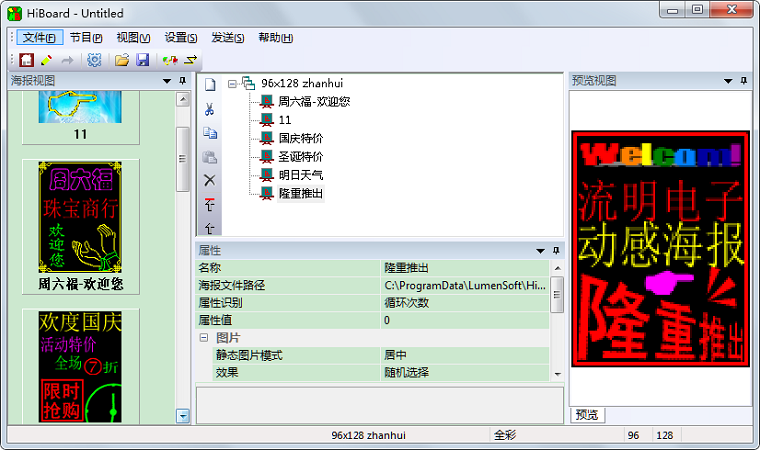Viewport: 760px width, 450px height.
Task: Toggle auto-hide pin on the 预览视图 panel
Action: tap(743, 80)
